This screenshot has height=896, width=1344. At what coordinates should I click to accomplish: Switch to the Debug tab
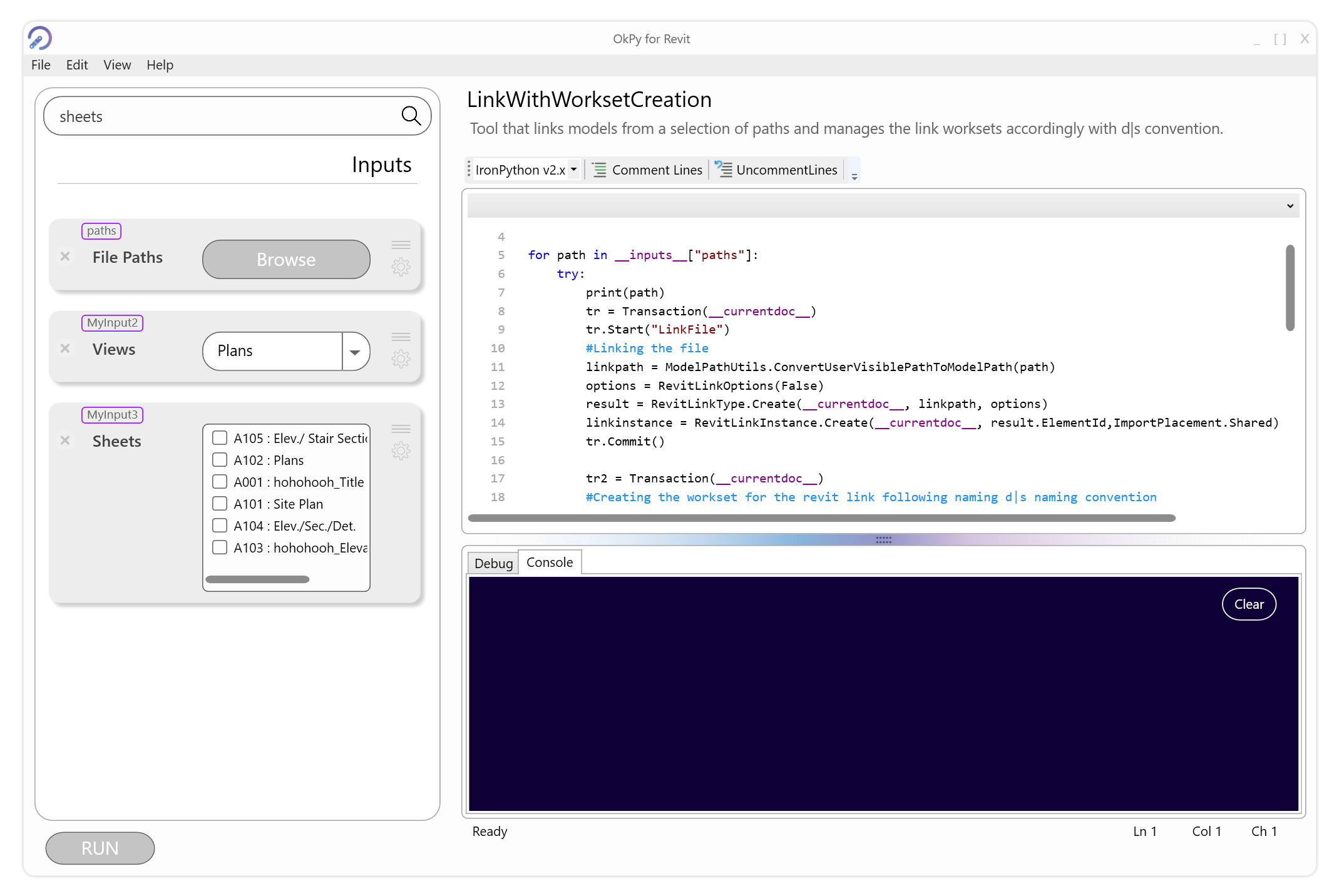coord(493,563)
